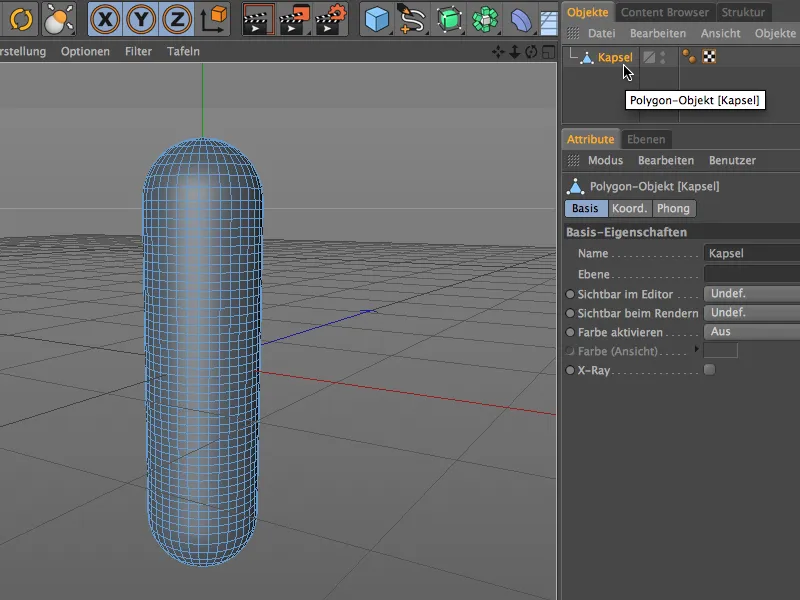The height and width of the screenshot is (600, 800).
Task: Switch to the Struktur tab
Action: point(743,12)
